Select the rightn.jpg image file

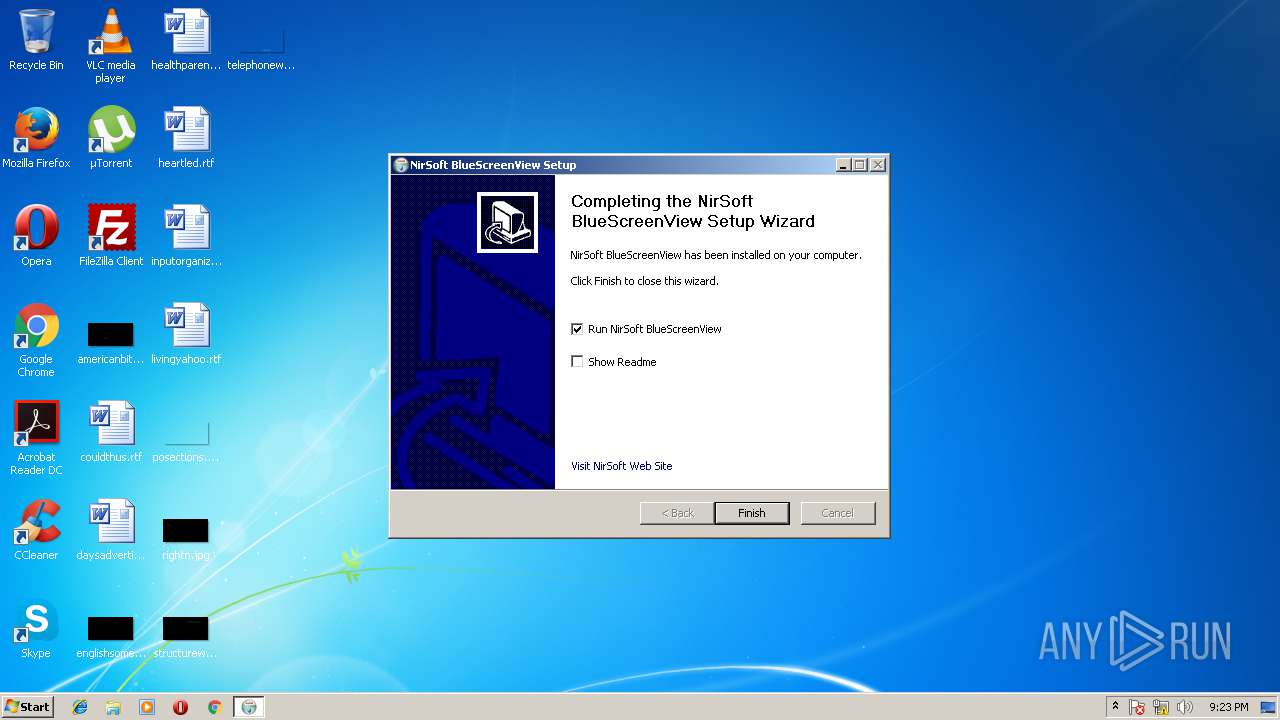pyautogui.click(x=186, y=537)
